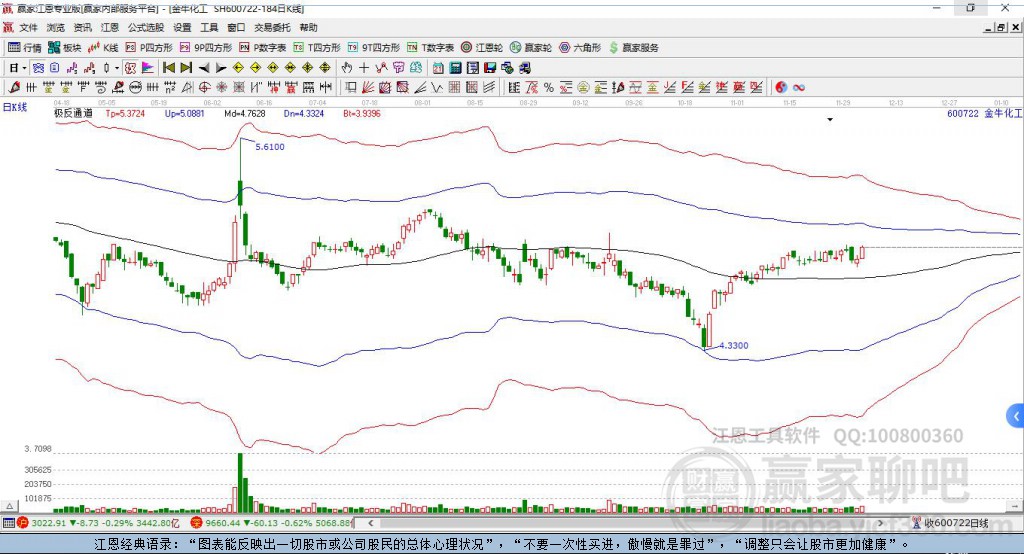Image resolution: width=1024 pixels, height=554 pixels.
Task: Click the 600722 金牛化工 stock label
Action: [984, 113]
